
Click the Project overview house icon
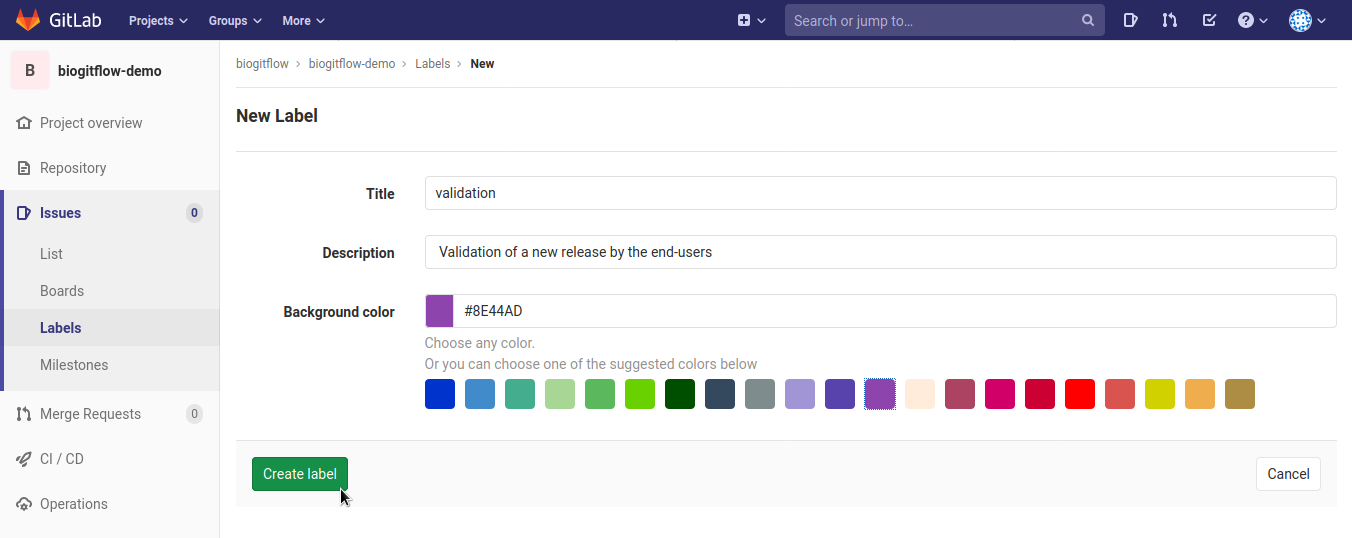click(24, 123)
